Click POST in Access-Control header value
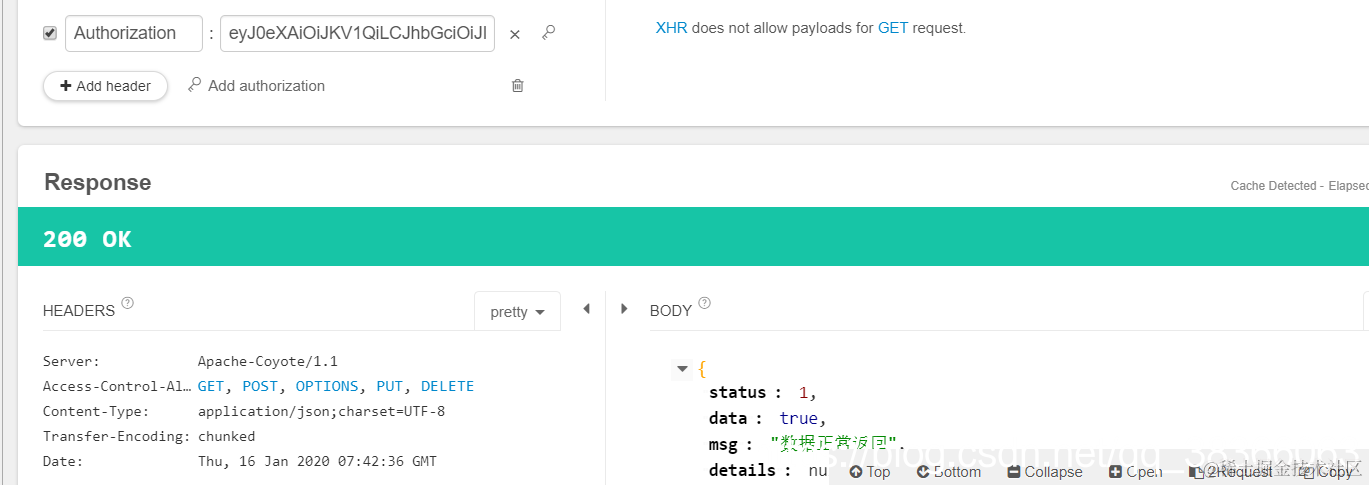 [260, 386]
